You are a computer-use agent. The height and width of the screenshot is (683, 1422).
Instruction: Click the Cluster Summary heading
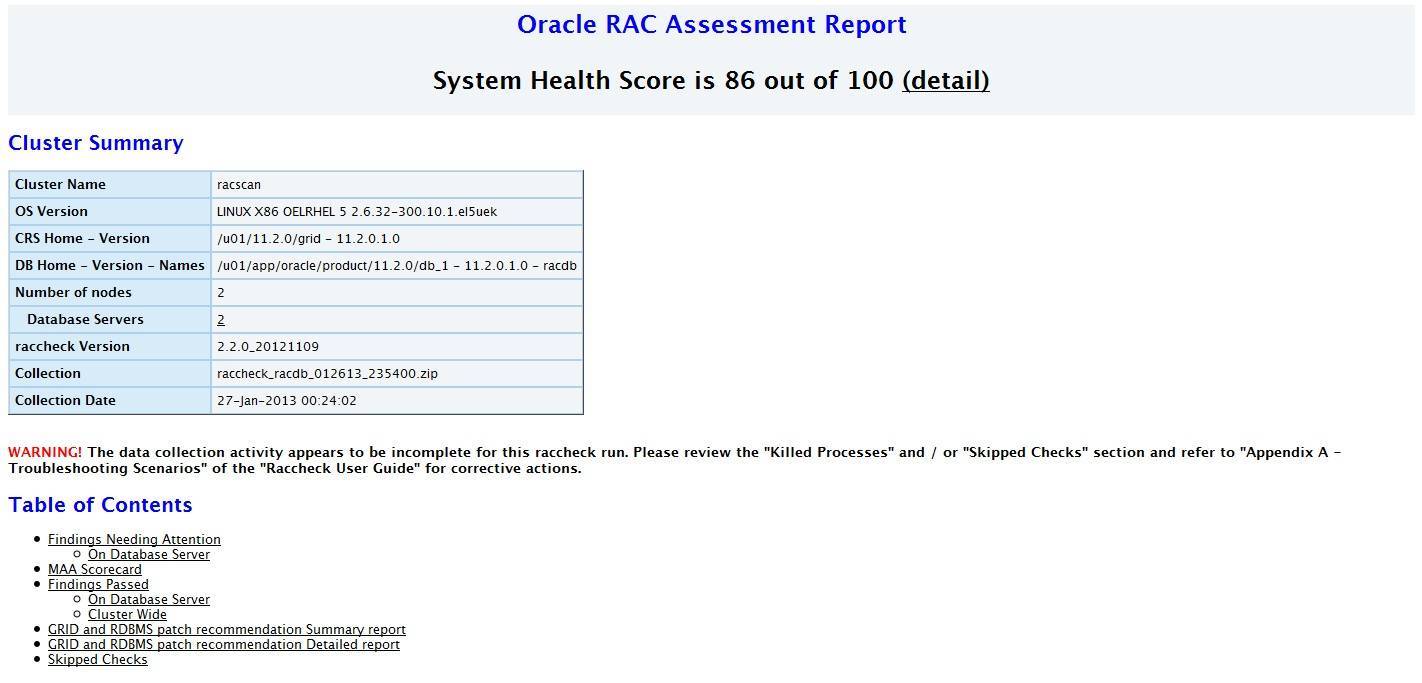[95, 142]
